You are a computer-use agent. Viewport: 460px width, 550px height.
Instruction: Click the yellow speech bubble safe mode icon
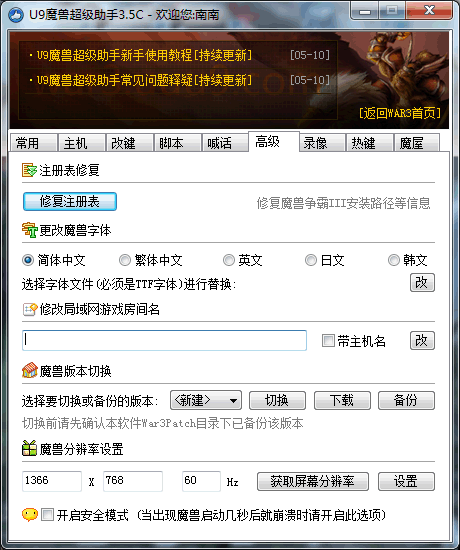coord(30,515)
